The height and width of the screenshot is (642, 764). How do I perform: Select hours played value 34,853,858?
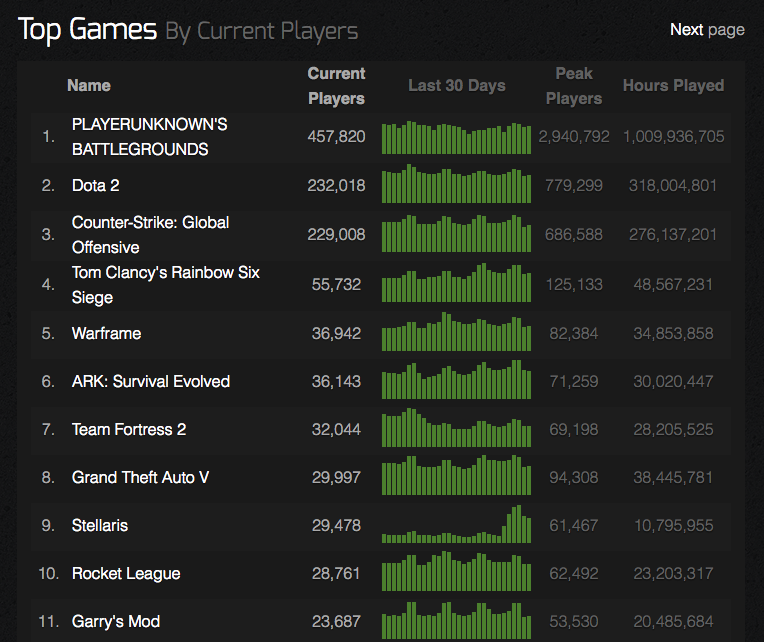click(673, 334)
